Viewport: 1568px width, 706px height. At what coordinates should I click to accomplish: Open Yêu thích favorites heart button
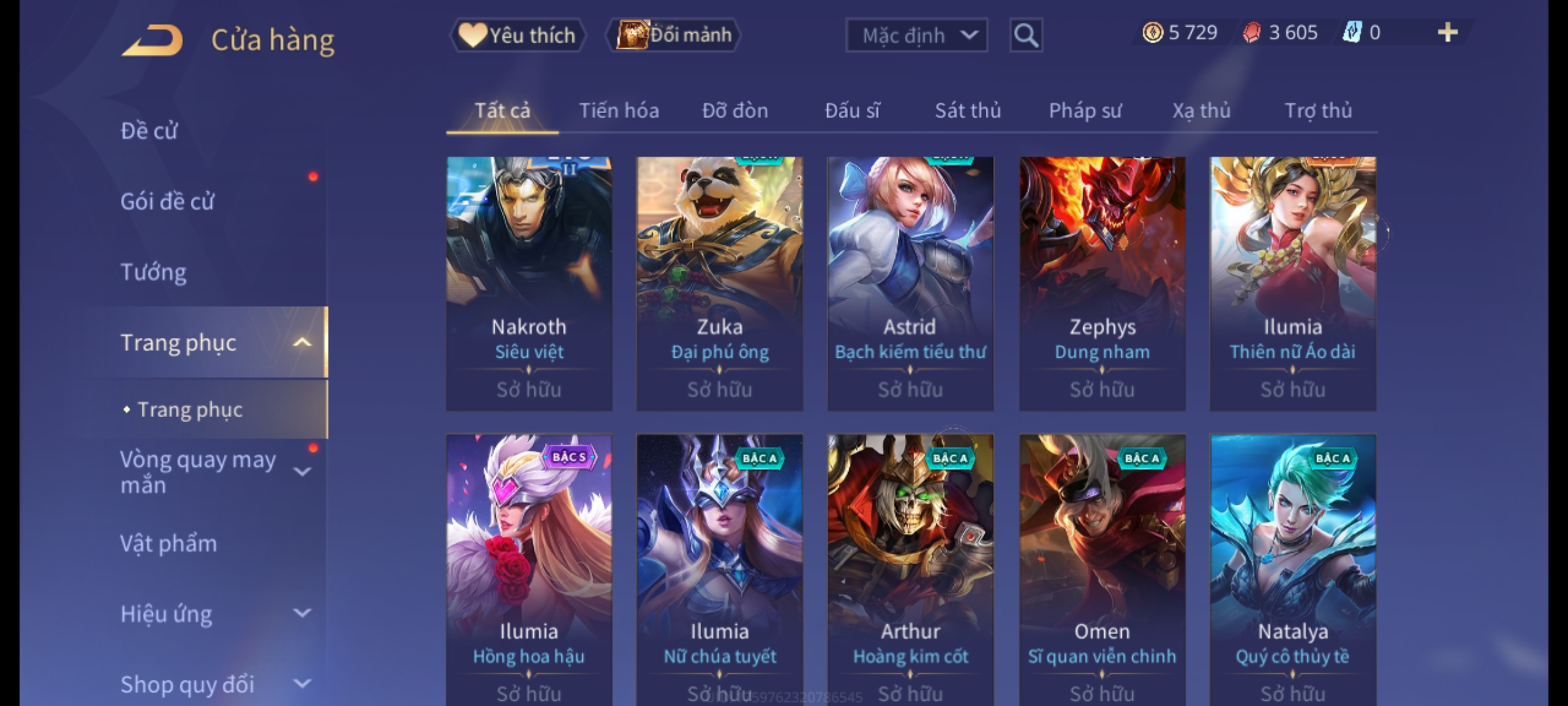pyautogui.click(x=517, y=35)
